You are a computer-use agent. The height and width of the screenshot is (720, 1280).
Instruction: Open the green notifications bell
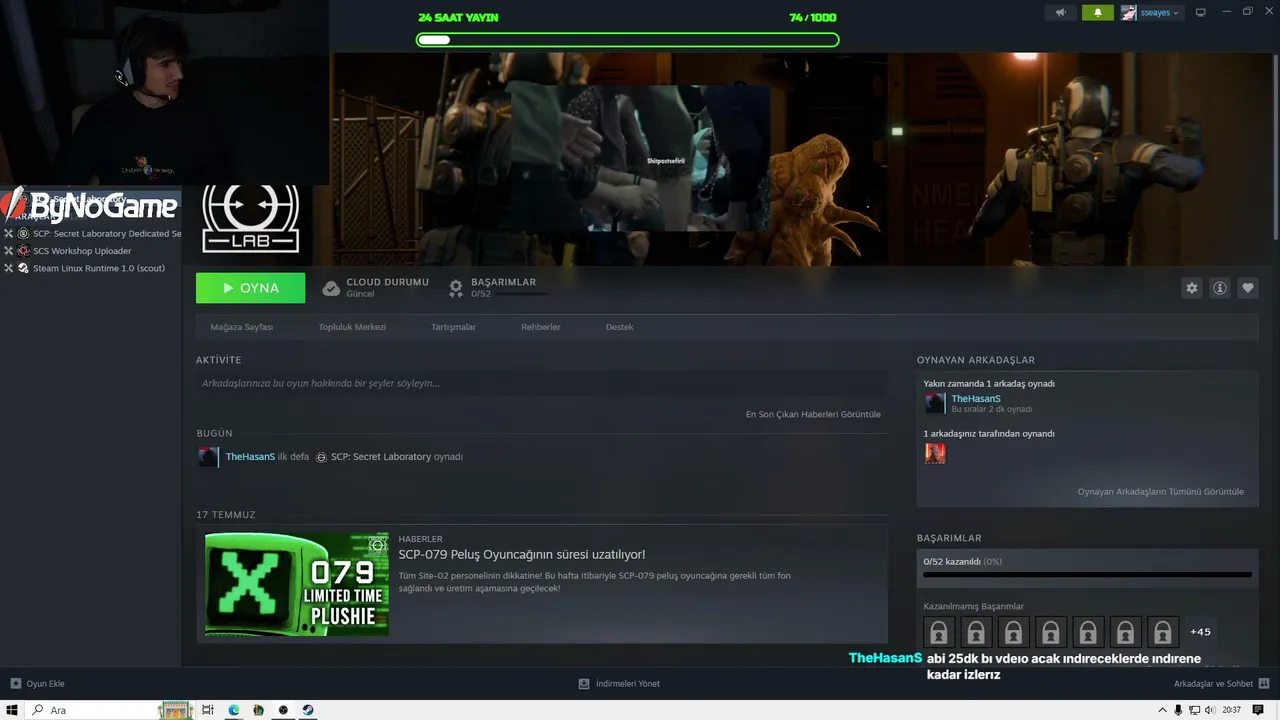1098,13
